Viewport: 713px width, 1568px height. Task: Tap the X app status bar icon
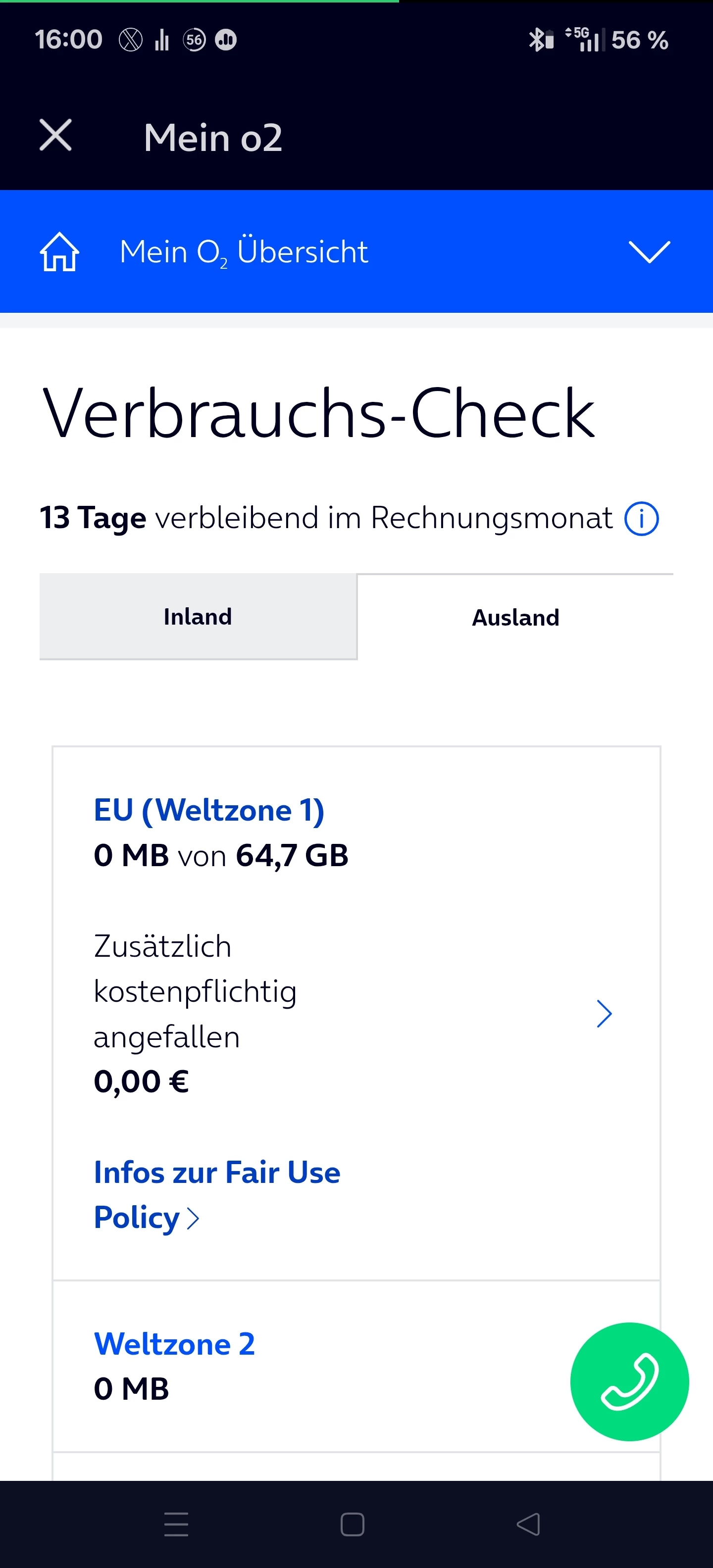[130, 40]
